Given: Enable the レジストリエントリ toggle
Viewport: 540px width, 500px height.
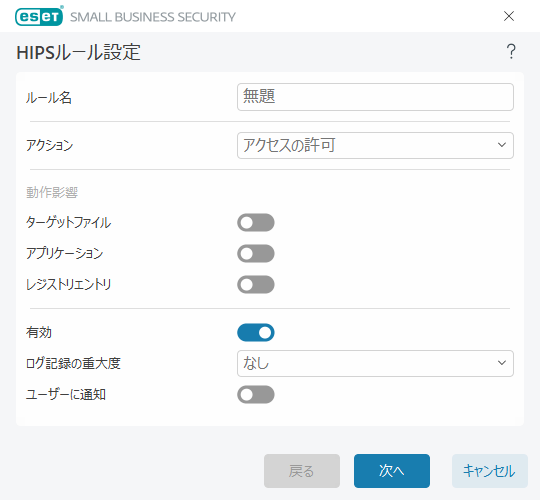Looking at the screenshot, I should click(x=256, y=284).
